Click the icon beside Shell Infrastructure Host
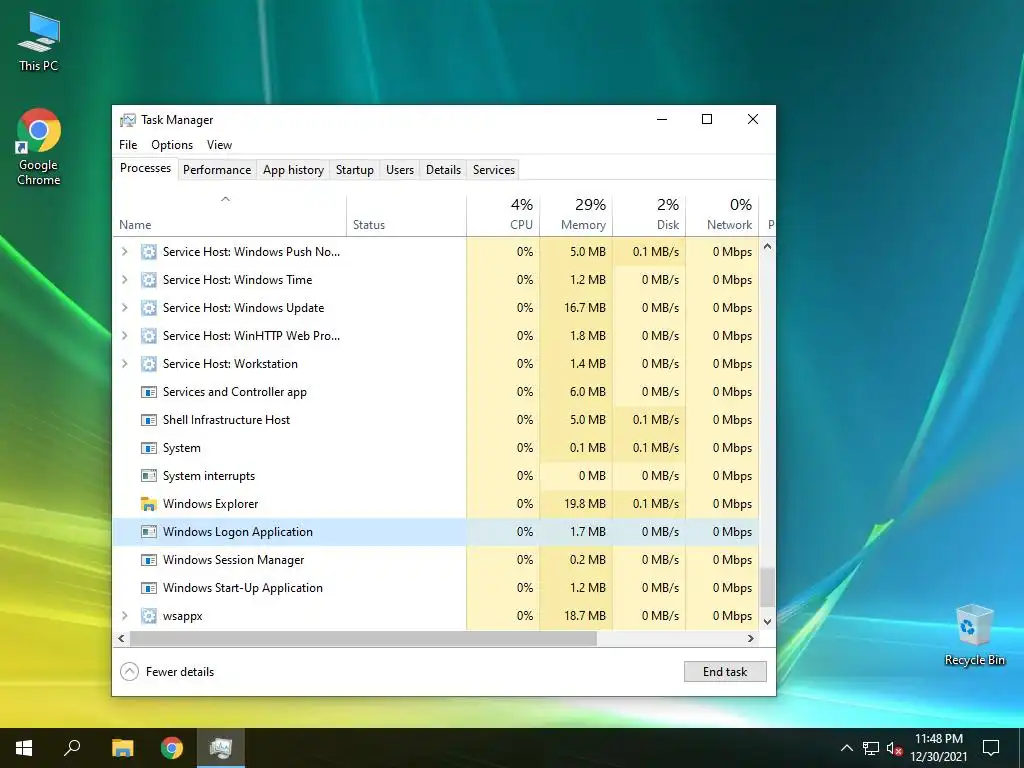Image resolution: width=1024 pixels, height=768 pixels. [x=149, y=420]
